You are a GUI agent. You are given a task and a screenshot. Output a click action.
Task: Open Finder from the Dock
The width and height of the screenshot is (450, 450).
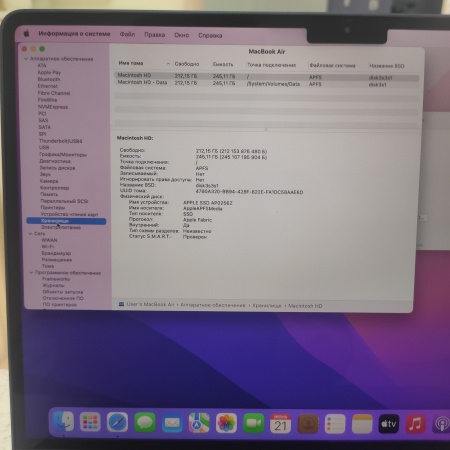point(63,421)
